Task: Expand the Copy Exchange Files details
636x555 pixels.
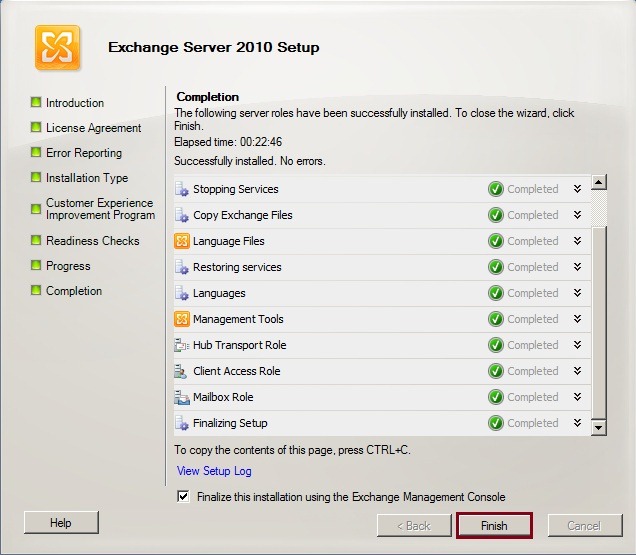Action: tap(577, 215)
